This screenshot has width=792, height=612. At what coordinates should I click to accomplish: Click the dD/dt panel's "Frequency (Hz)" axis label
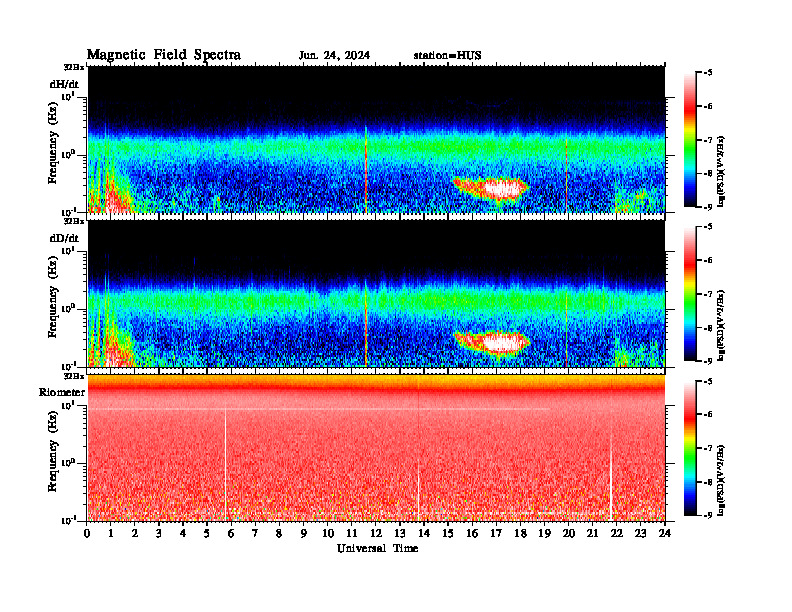[x=53, y=297]
